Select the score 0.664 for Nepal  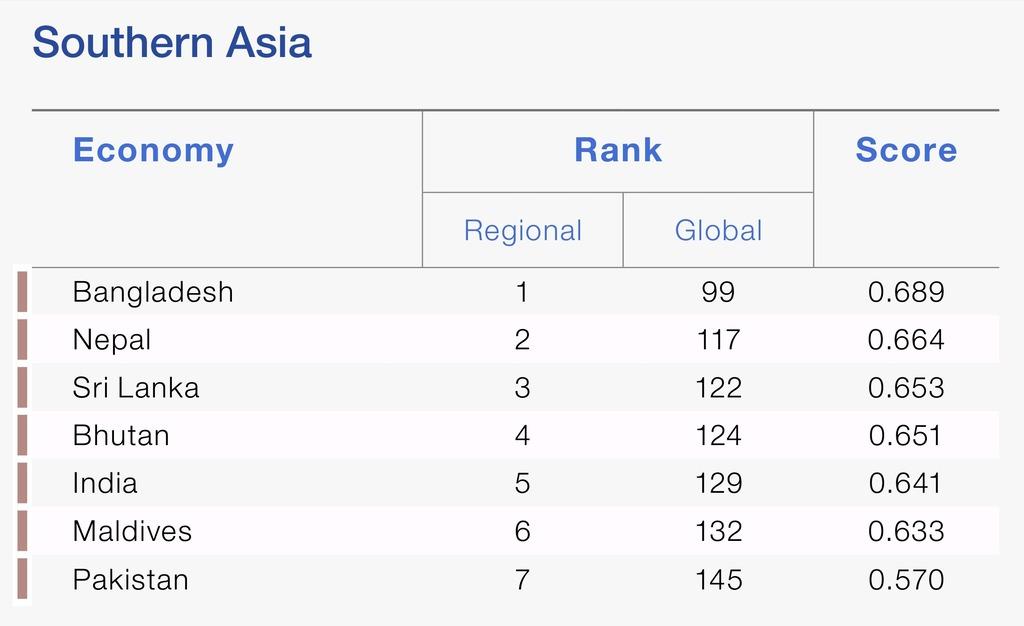point(906,340)
